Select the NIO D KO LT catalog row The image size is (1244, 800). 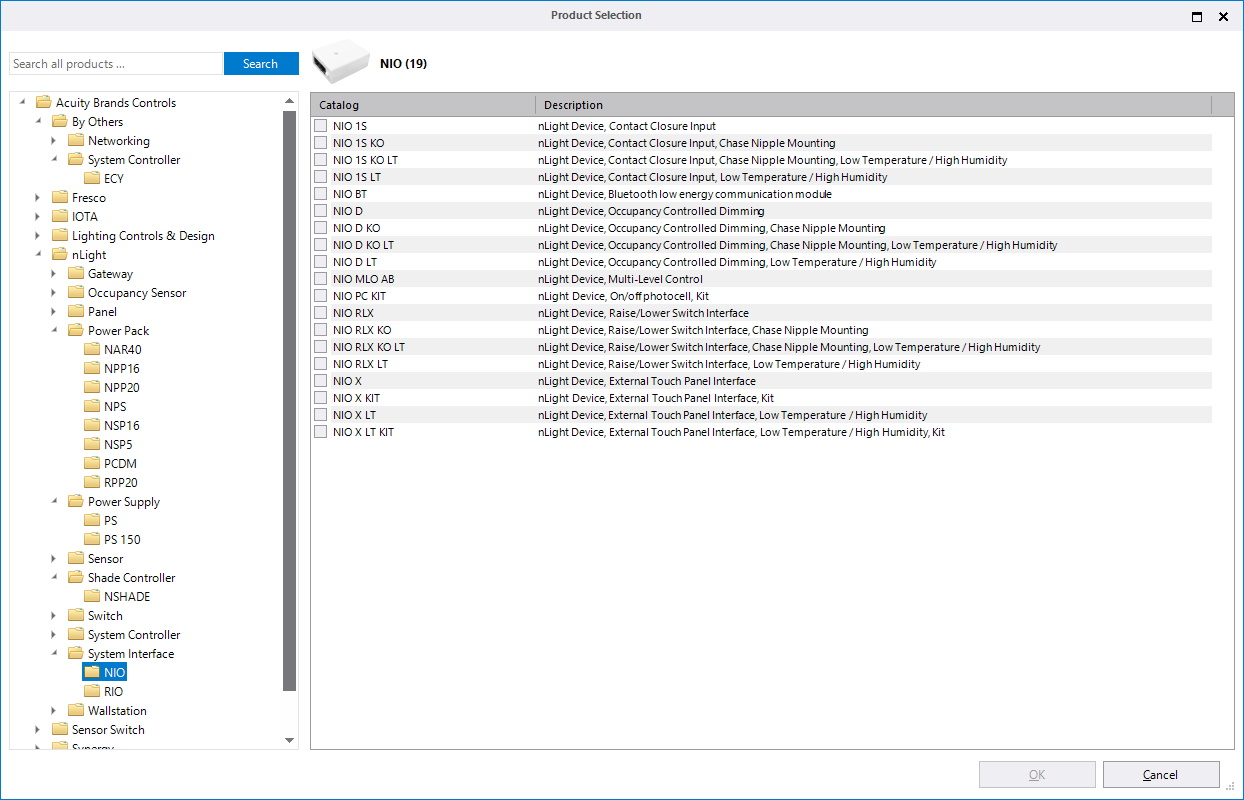(x=761, y=245)
